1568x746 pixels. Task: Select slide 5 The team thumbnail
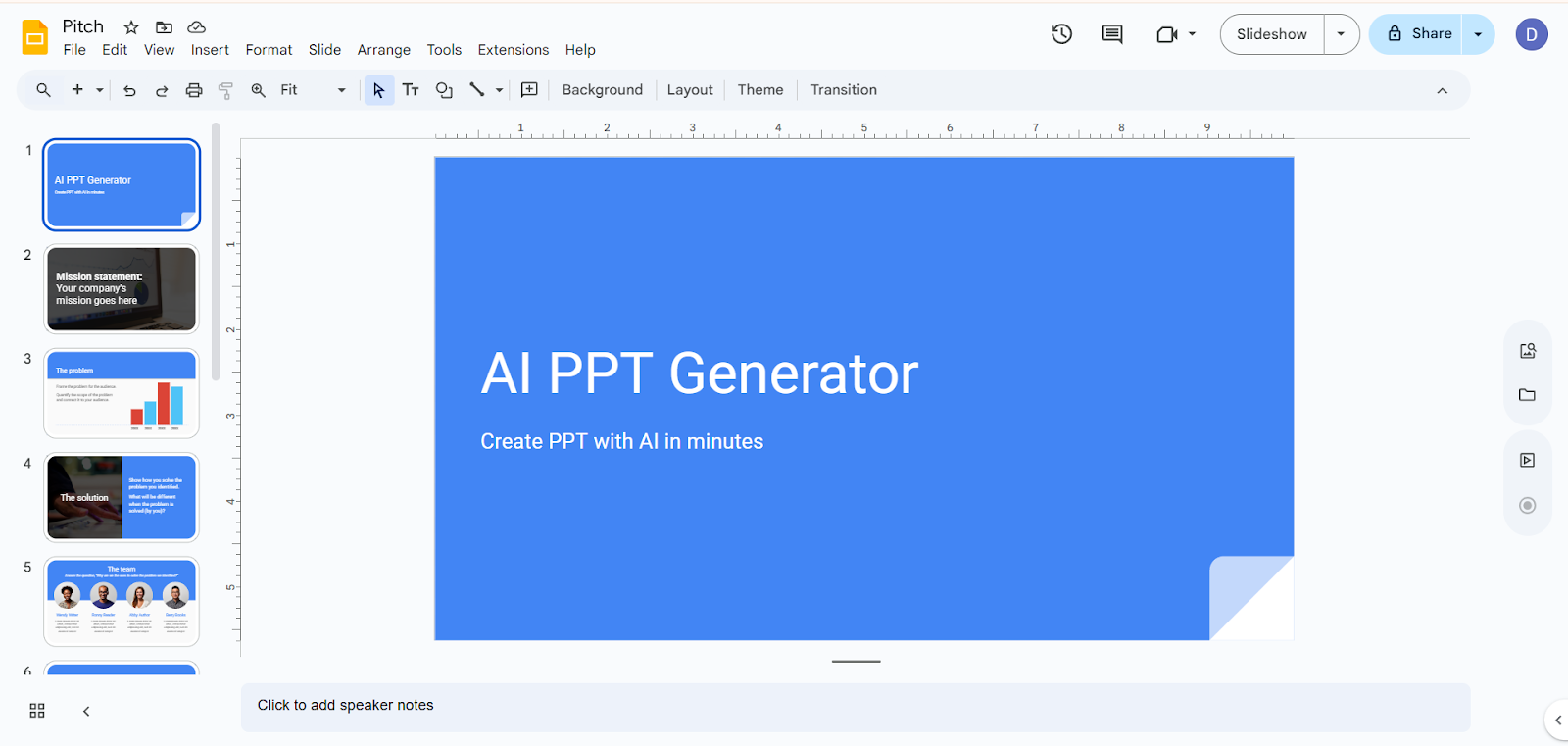click(x=122, y=602)
